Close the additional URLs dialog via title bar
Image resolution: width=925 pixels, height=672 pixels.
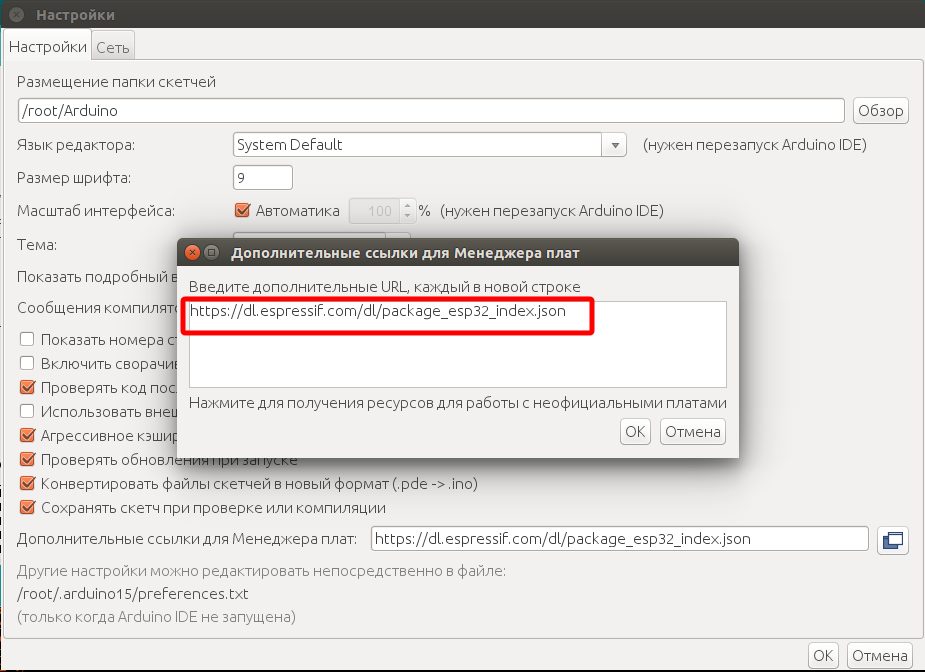[191, 253]
